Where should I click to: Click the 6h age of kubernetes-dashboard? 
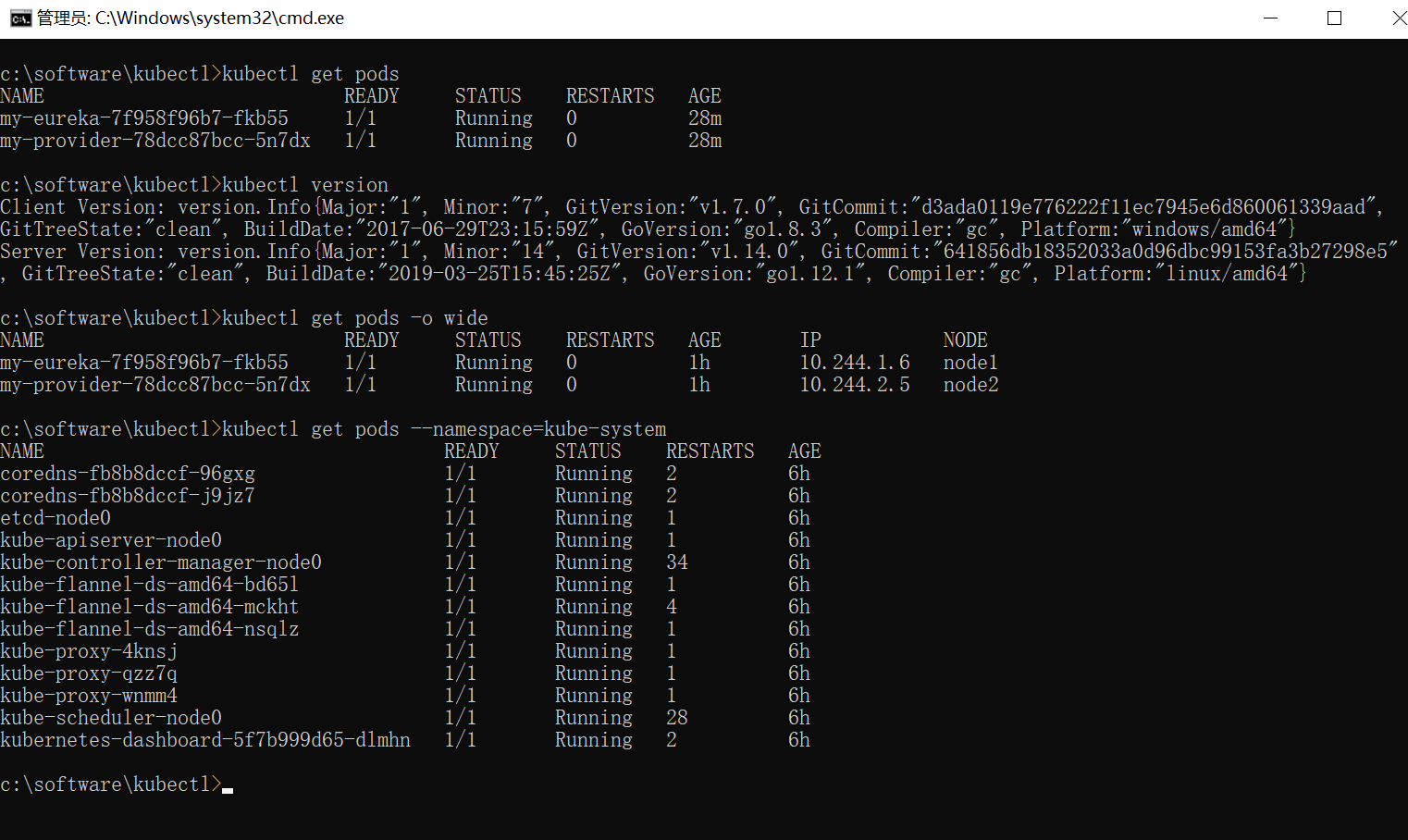799,740
